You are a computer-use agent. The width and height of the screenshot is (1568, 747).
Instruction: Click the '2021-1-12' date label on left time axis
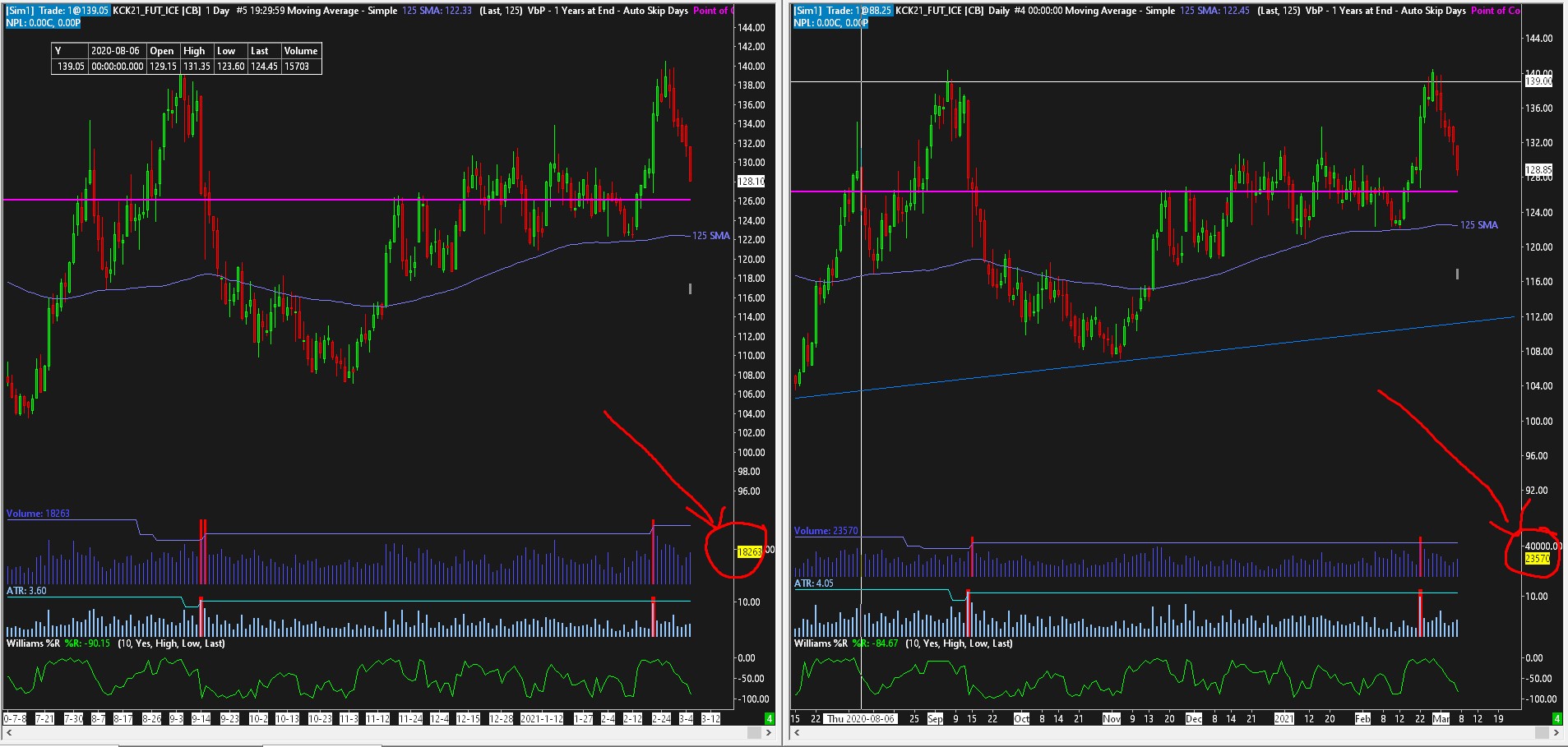tap(542, 719)
